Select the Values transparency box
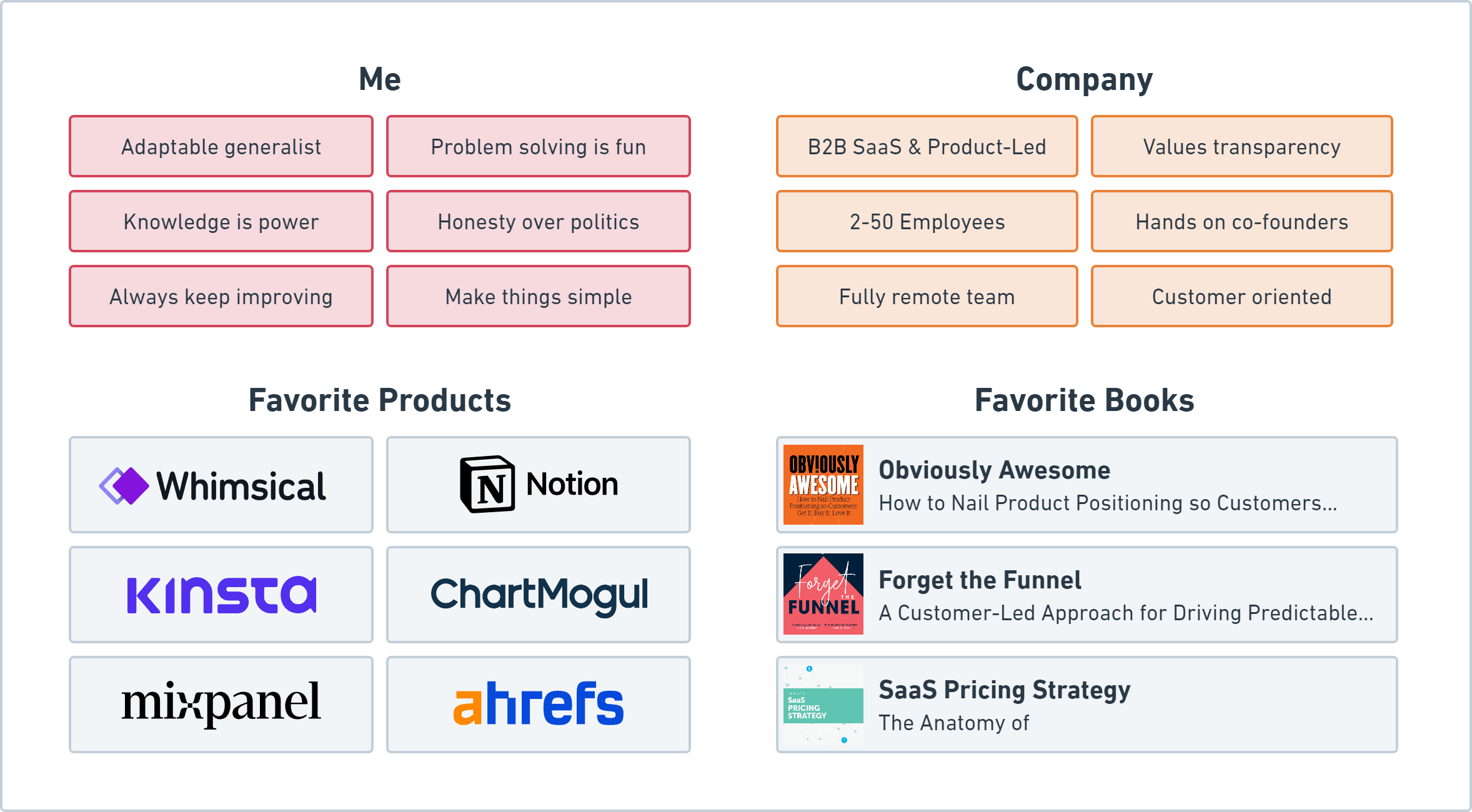 point(1241,147)
